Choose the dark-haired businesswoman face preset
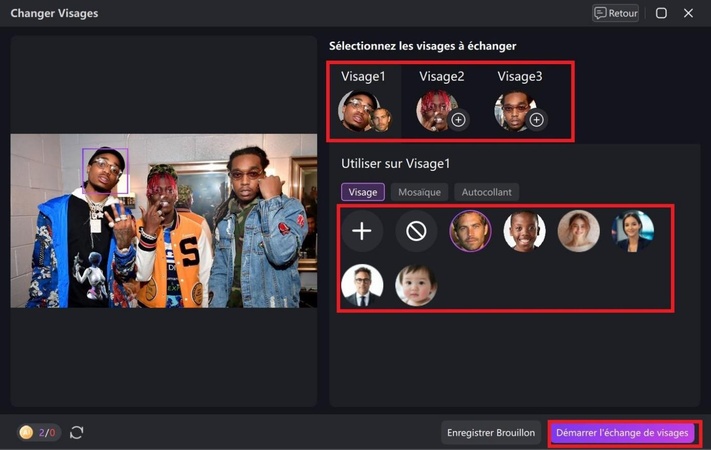 pyautogui.click(x=633, y=231)
